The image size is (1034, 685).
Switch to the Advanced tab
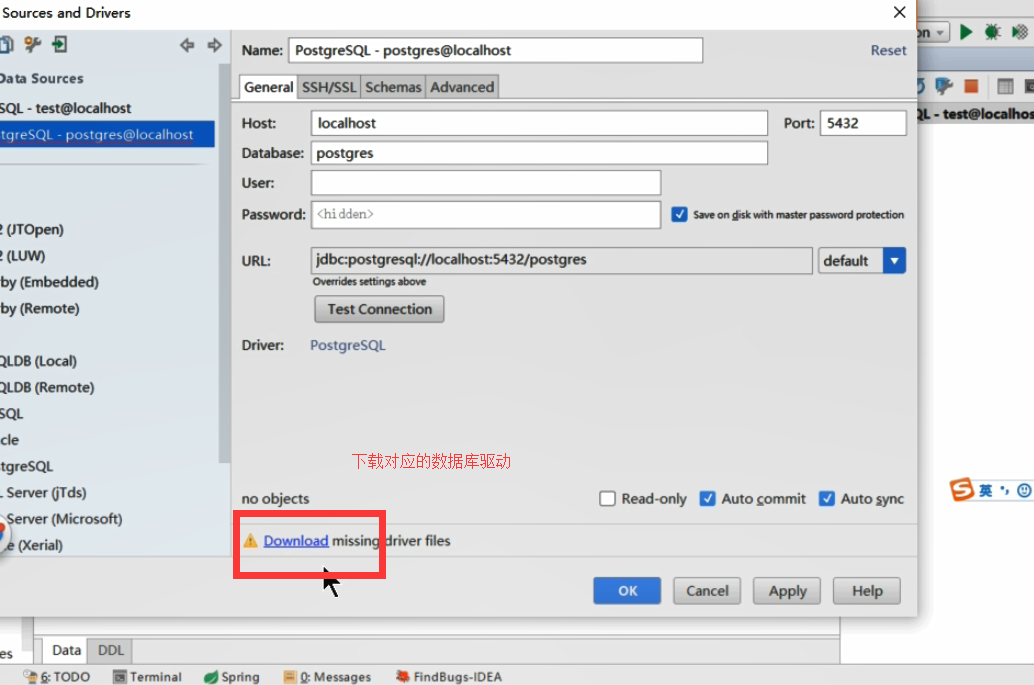[462, 87]
